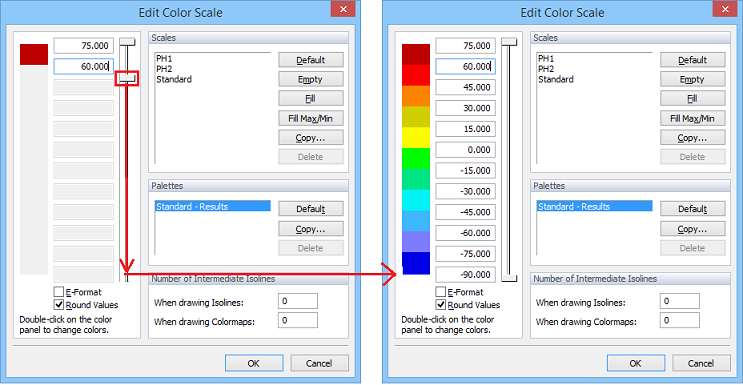Click the 45.000 field in right dialog
Screen dimensions: 743x385
click(465, 87)
